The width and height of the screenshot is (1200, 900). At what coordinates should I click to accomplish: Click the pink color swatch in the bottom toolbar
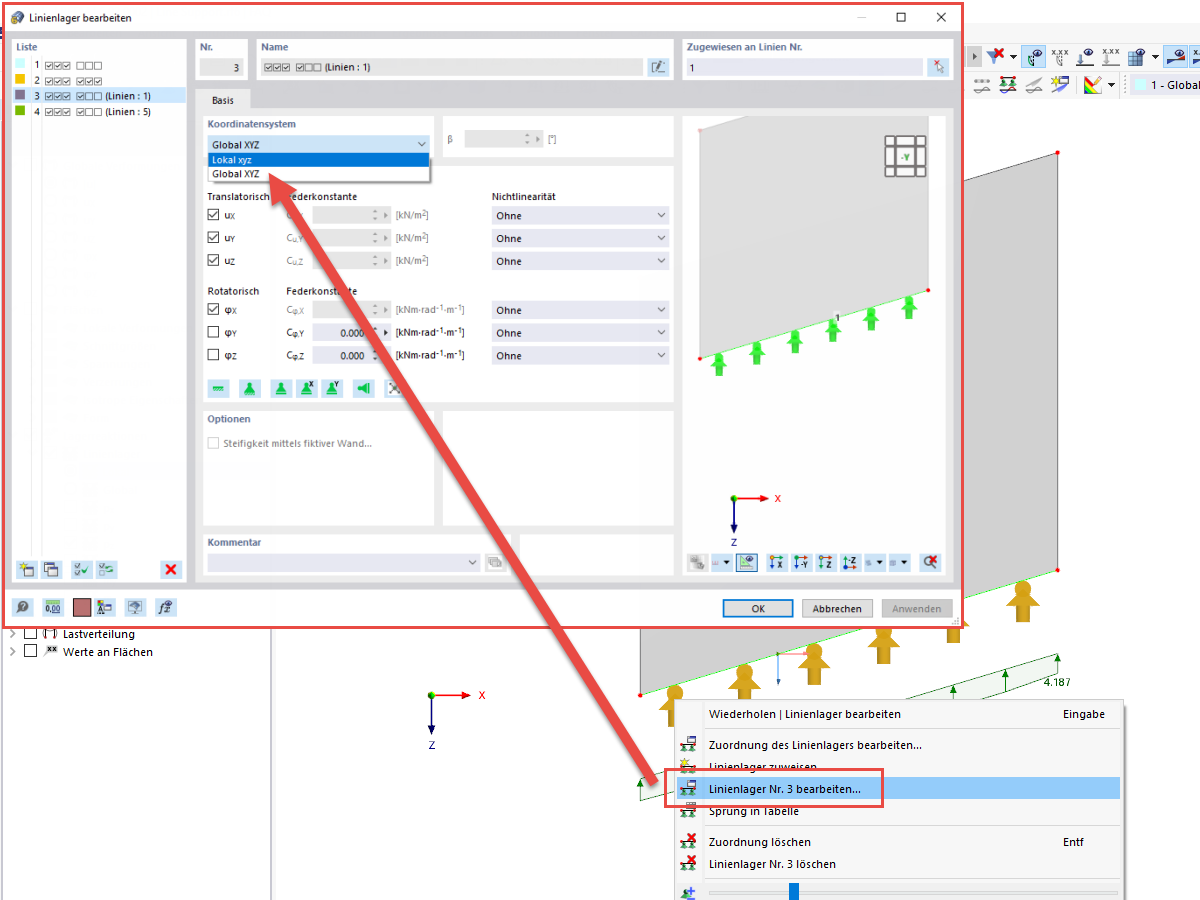point(80,607)
